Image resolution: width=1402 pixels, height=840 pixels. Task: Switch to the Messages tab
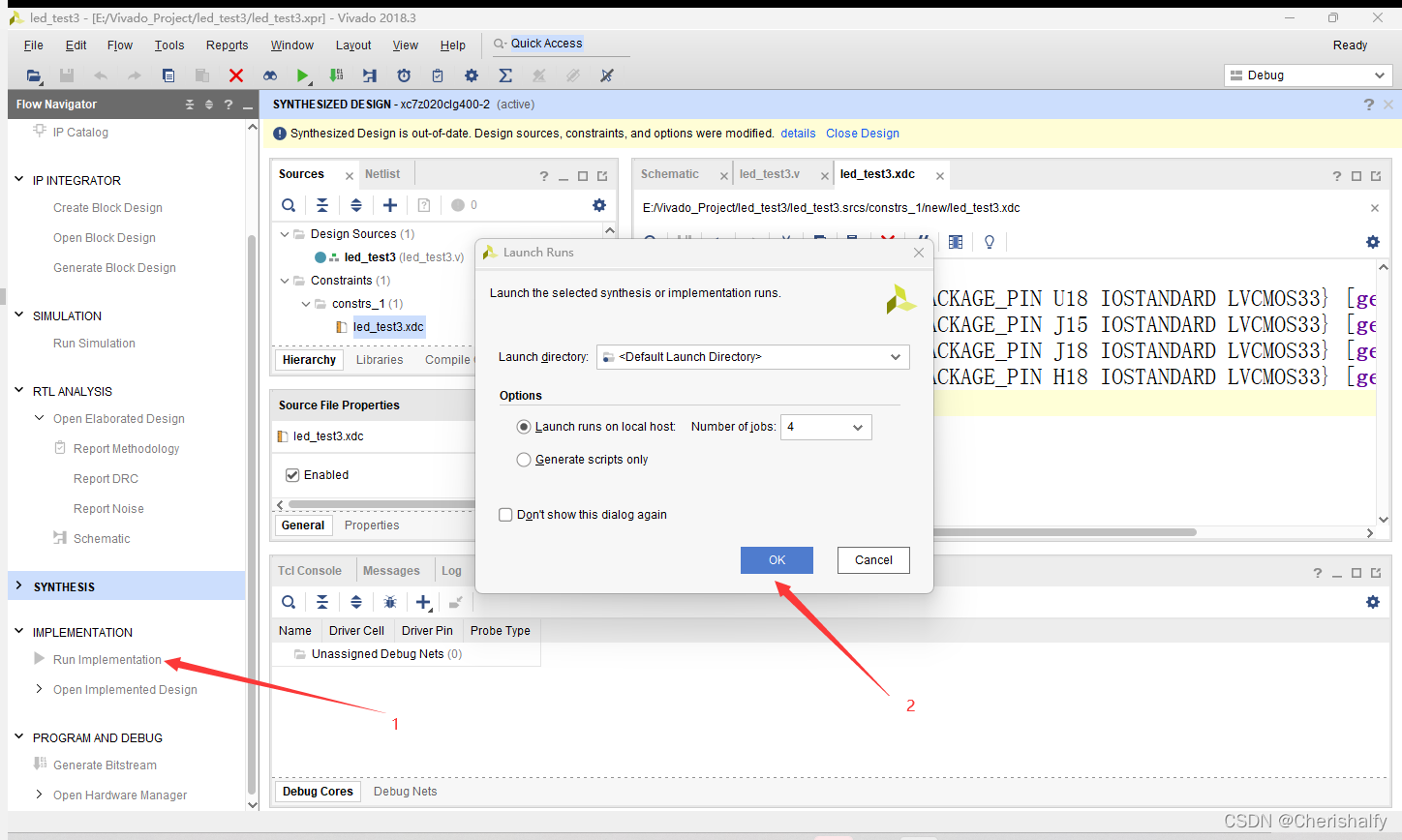pos(391,571)
